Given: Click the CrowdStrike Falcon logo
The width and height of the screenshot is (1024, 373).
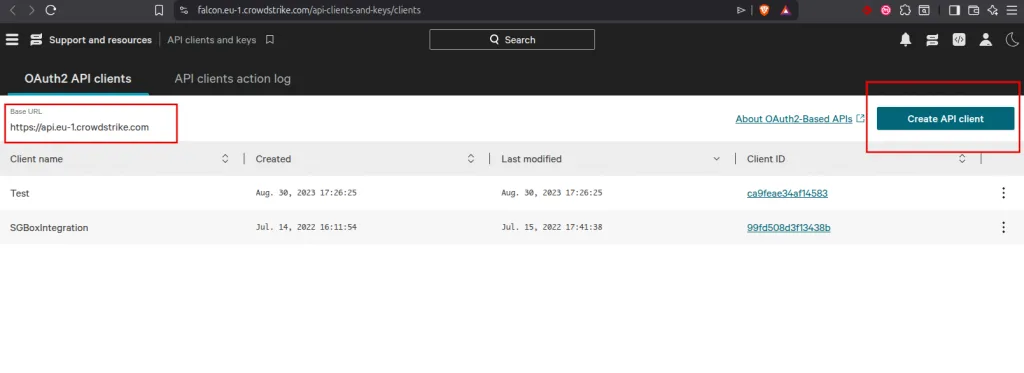Looking at the screenshot, I should click(x=36, y=40).
